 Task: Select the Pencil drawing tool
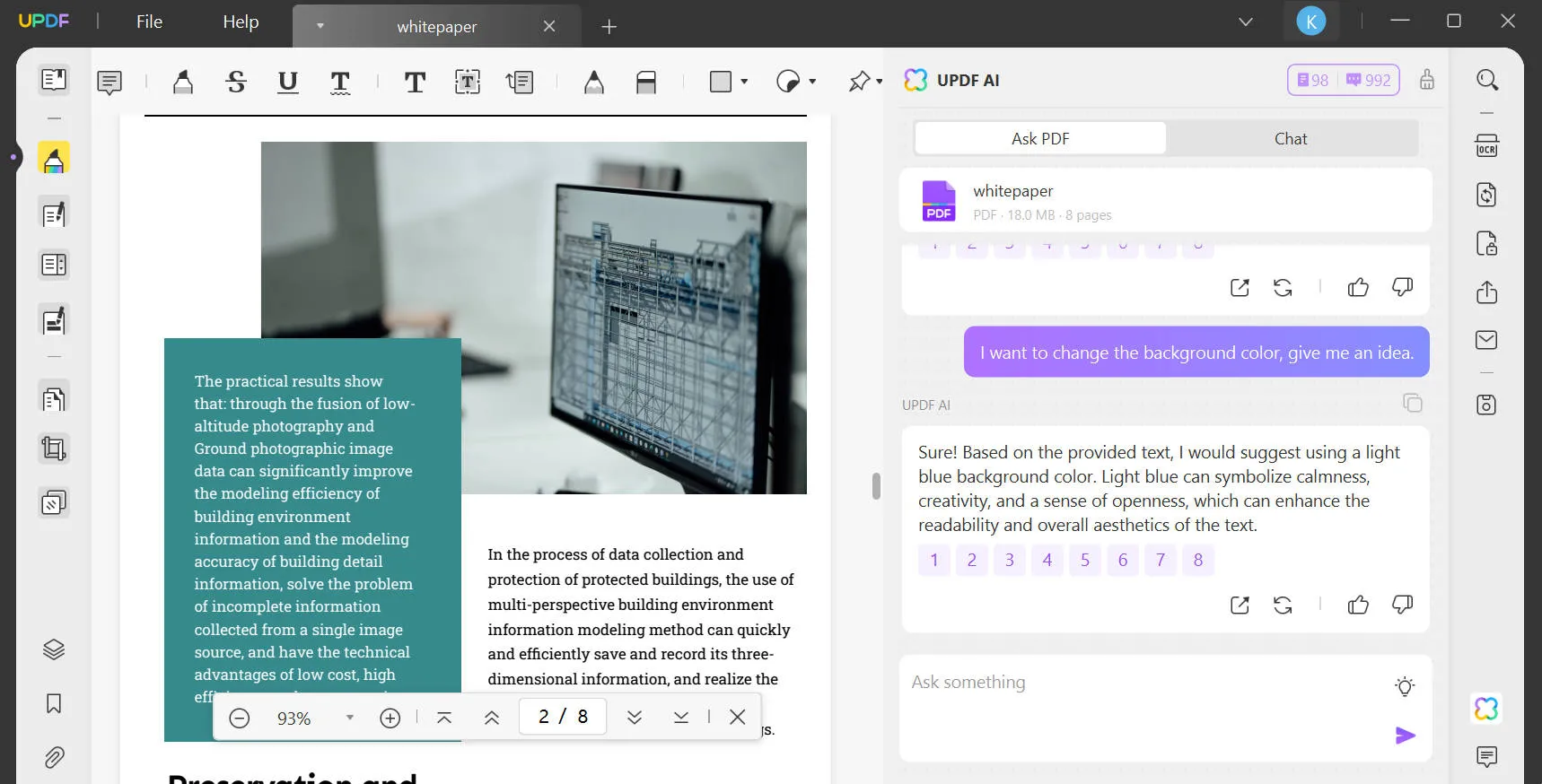click(x=593, y=83)
